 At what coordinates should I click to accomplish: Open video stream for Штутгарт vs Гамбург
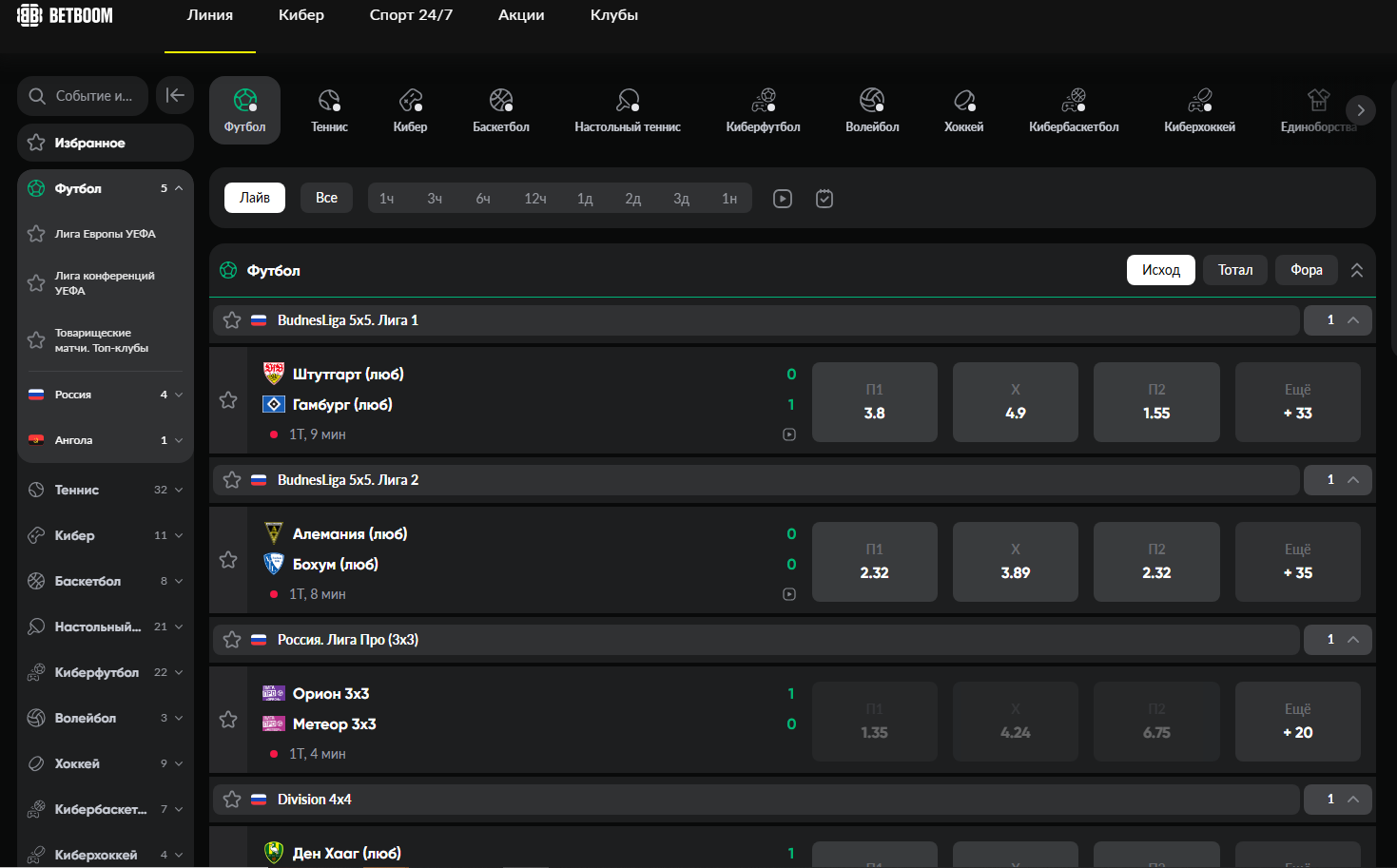789,434
